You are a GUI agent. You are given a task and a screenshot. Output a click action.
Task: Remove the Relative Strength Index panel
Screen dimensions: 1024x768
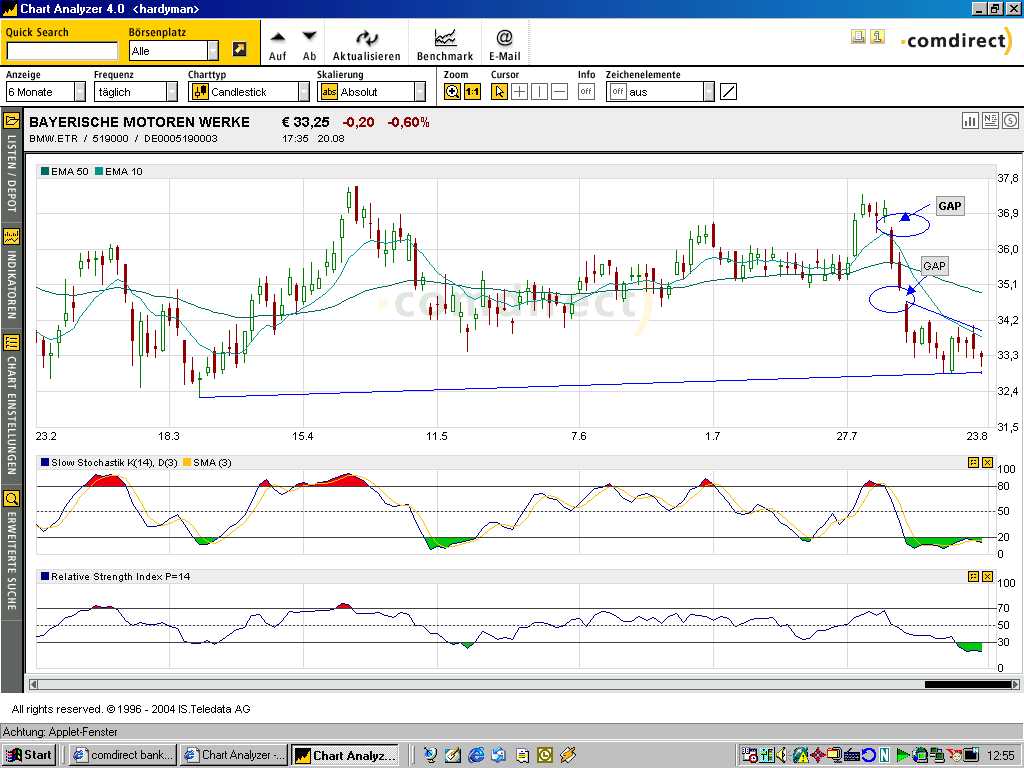click(x=989, y=577)
